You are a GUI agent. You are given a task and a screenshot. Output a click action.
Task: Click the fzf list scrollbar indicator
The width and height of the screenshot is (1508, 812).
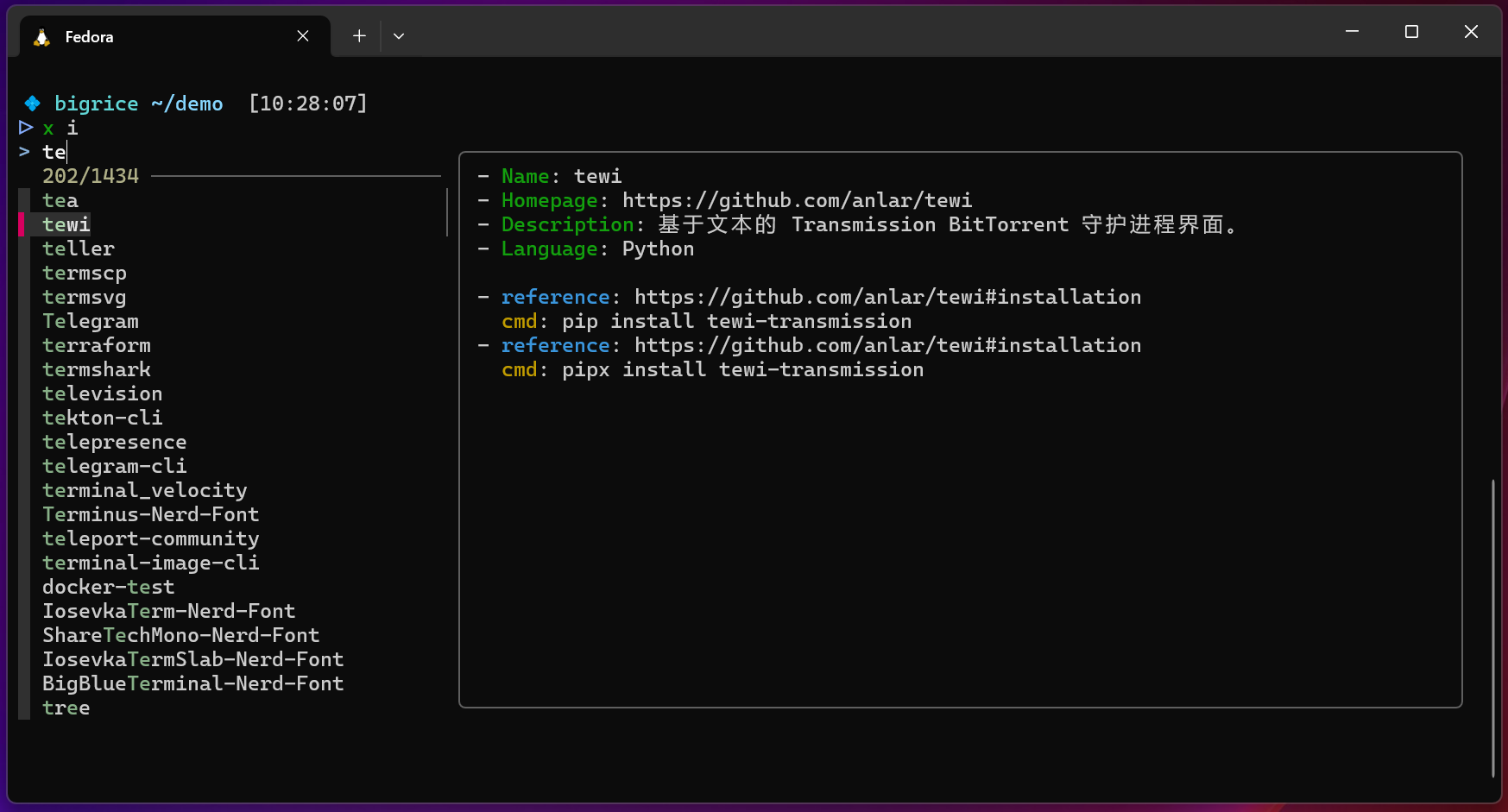[x=447, y=212]
